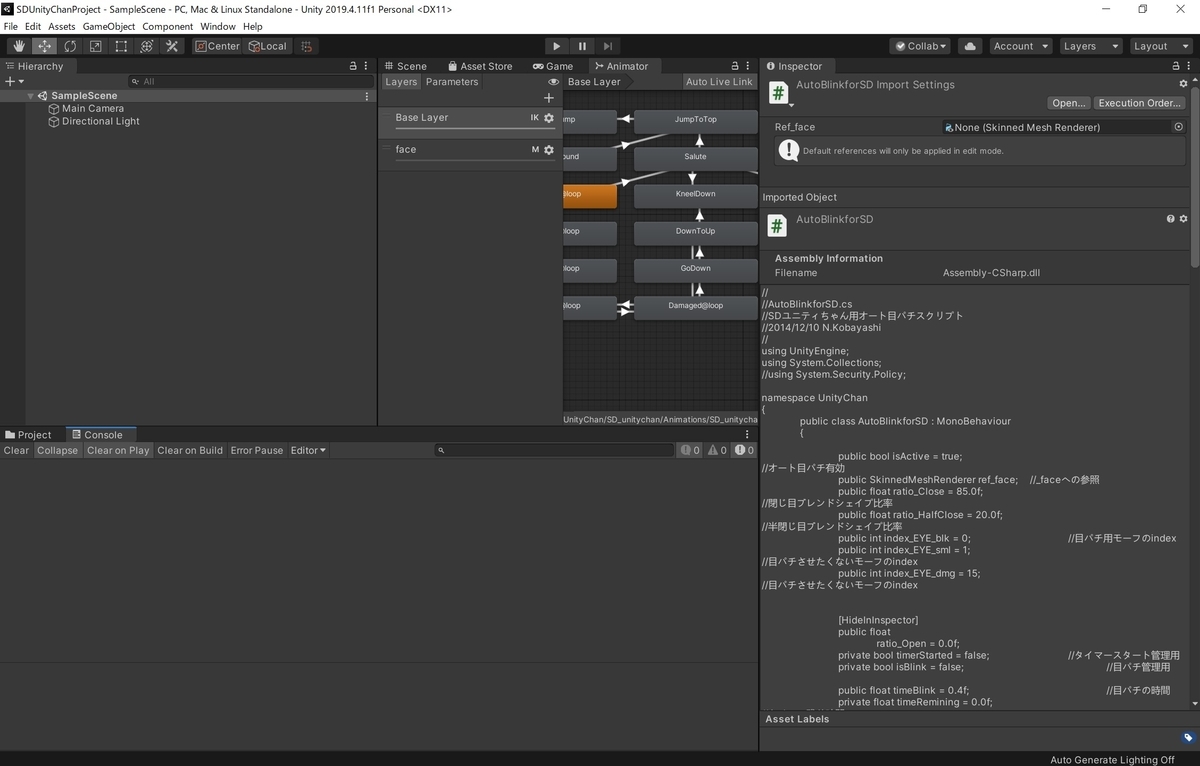This screenshot has width=1200, height=766.
Task: Select Main Camera in Hierarchy
Action: coord(92,108)
